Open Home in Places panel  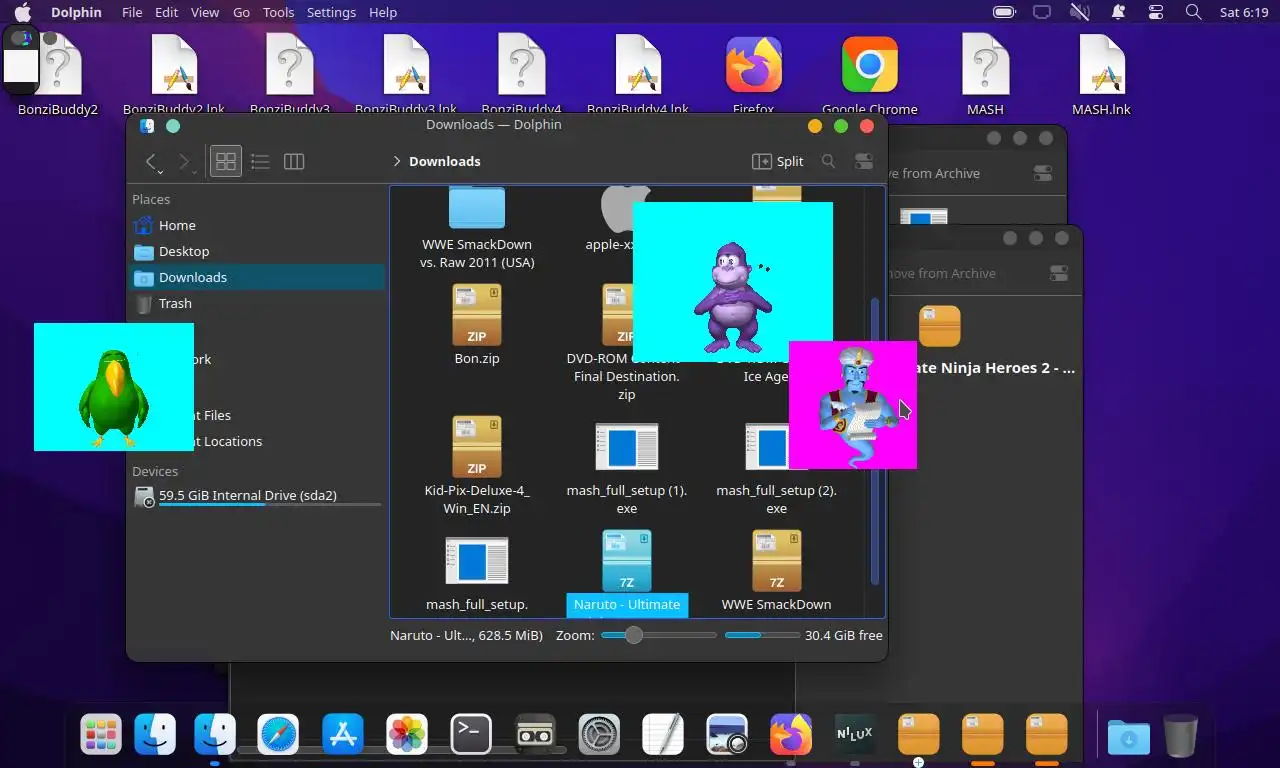point(257,225)
